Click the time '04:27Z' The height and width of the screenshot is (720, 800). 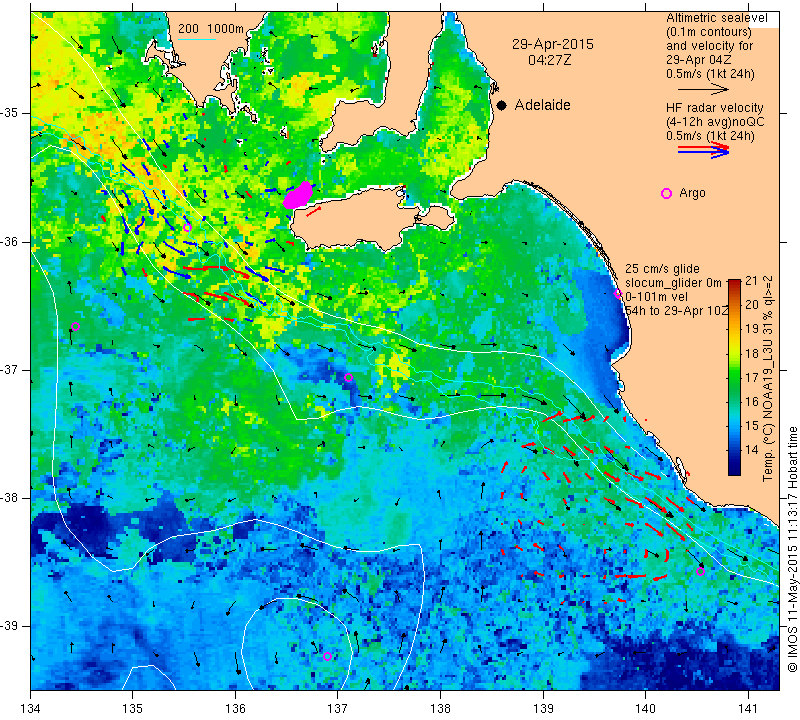549,60
